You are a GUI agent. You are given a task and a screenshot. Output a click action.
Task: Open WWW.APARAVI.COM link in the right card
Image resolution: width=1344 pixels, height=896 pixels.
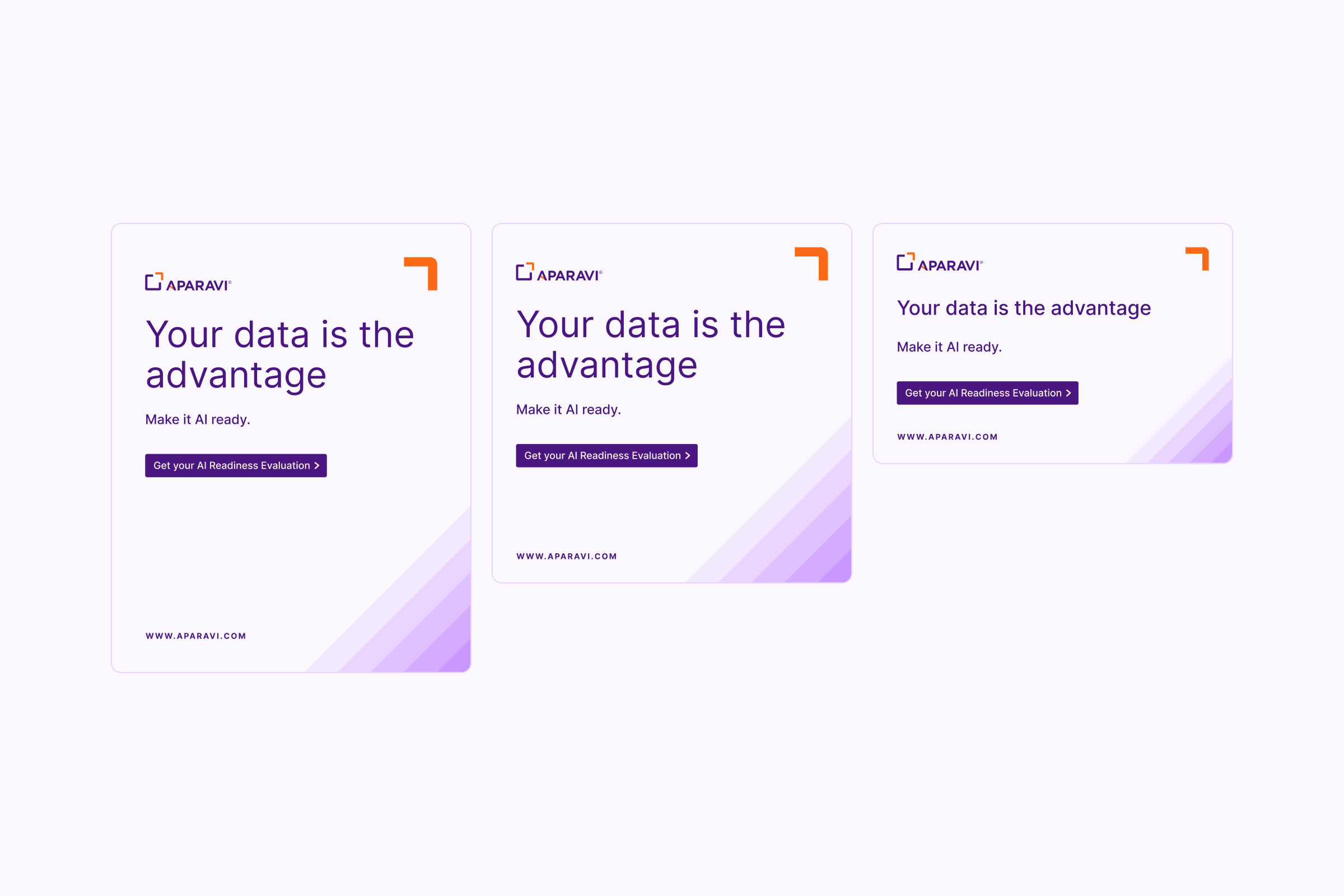coord(948,437)
